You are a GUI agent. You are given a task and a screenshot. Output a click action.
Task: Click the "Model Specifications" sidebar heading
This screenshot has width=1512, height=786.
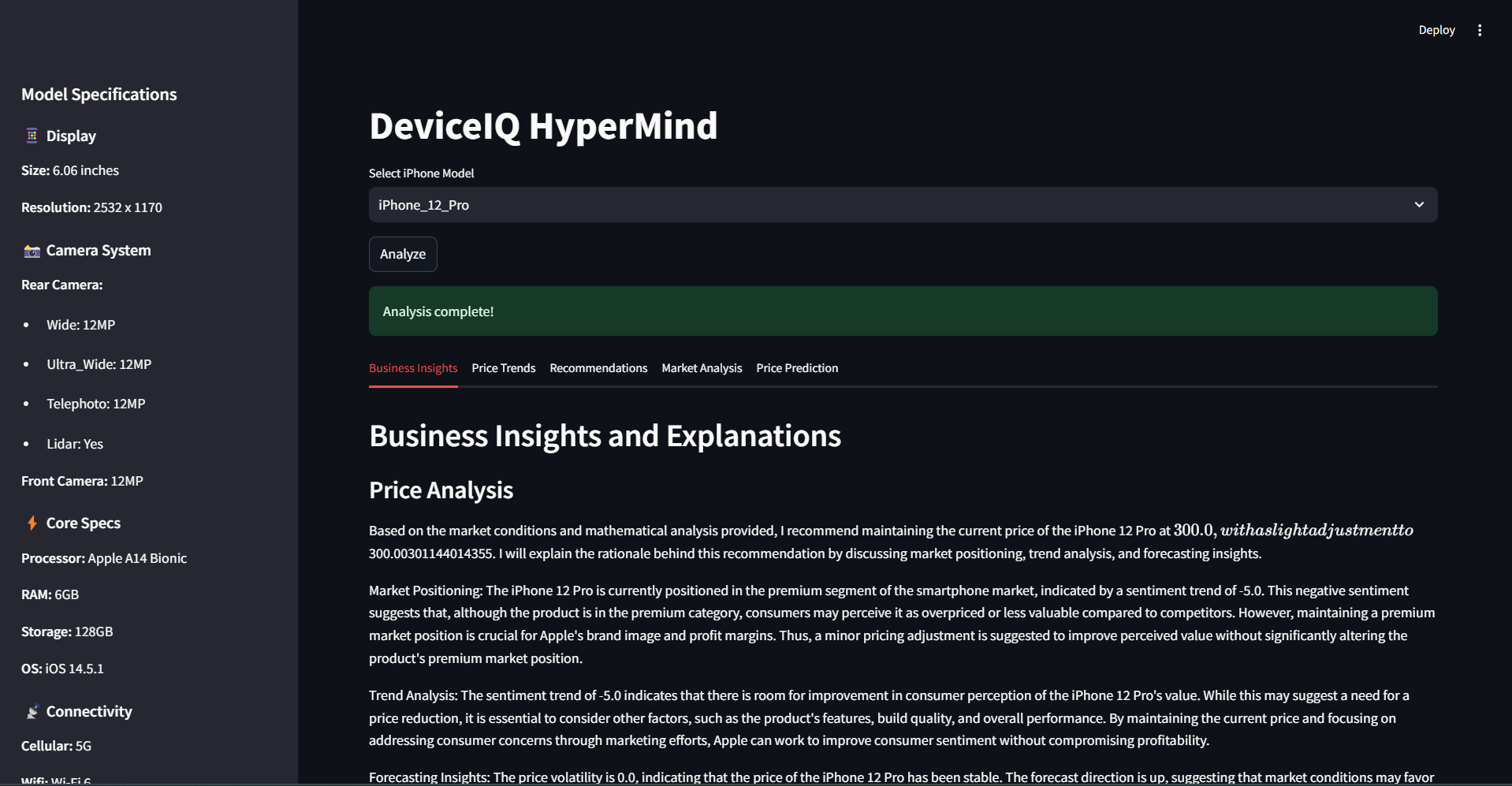(99, 95)
